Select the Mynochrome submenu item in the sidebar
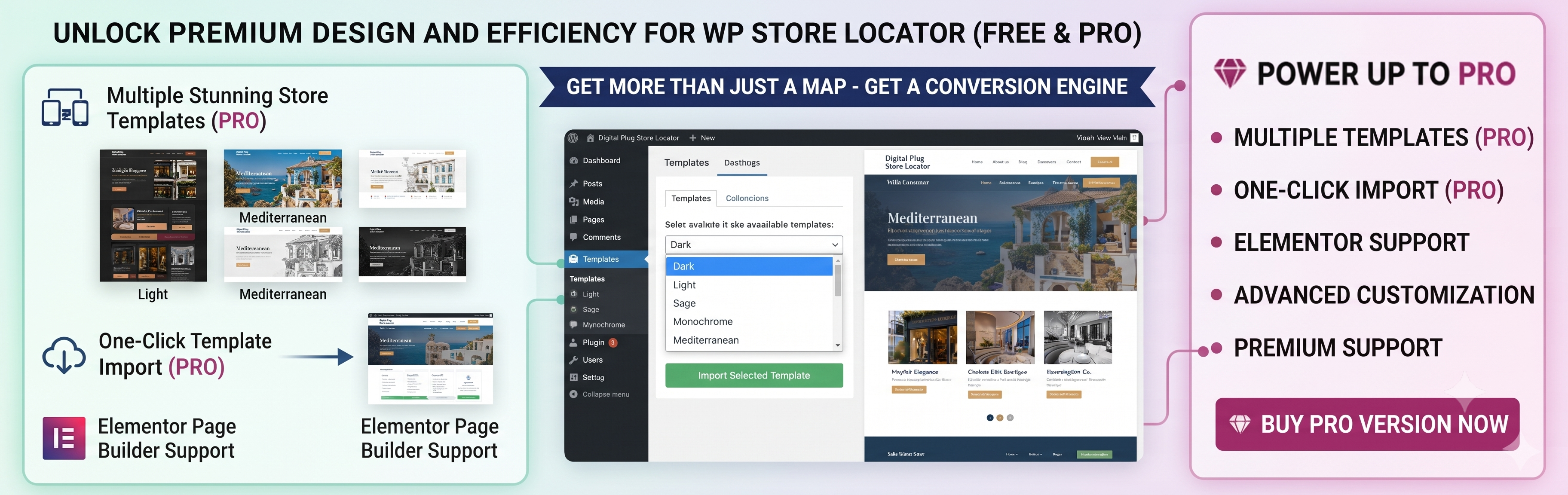This screenshot has height=495, width=1568. click(x=603, y=324)
